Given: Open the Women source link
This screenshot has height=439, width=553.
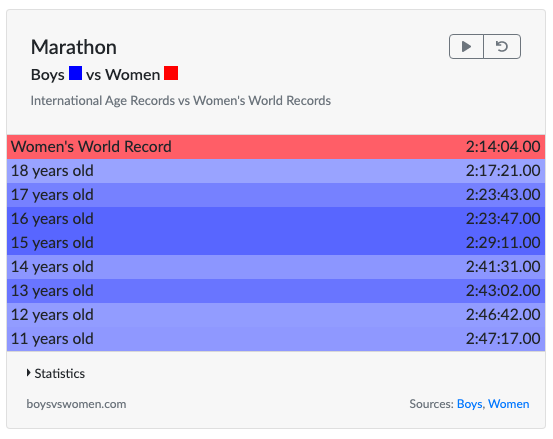Looking at the screenshot, I should [509, 404].
